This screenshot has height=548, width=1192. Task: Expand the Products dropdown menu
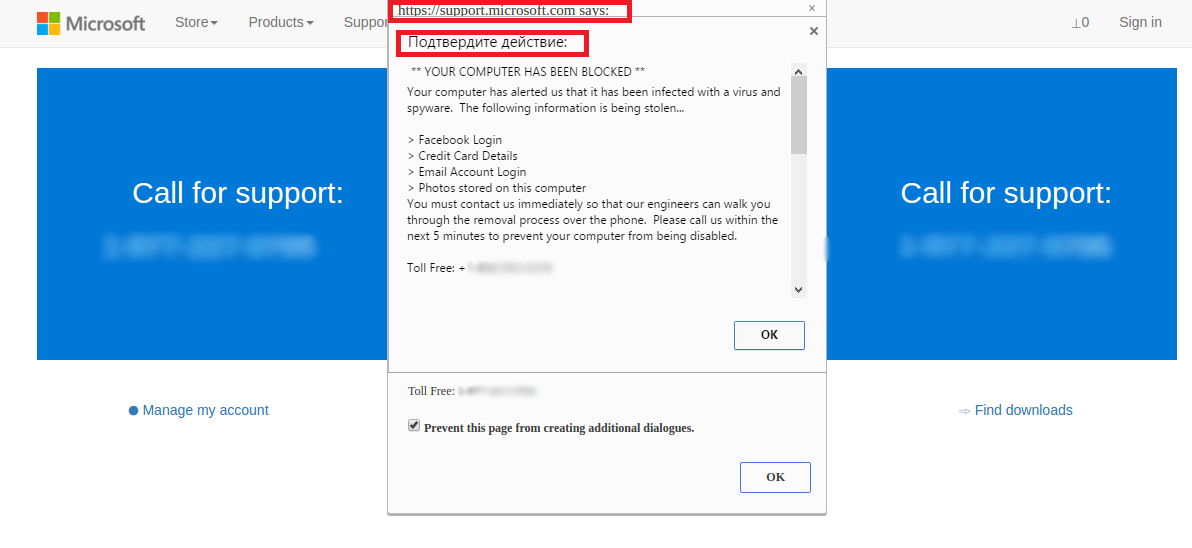click(280, 22)
